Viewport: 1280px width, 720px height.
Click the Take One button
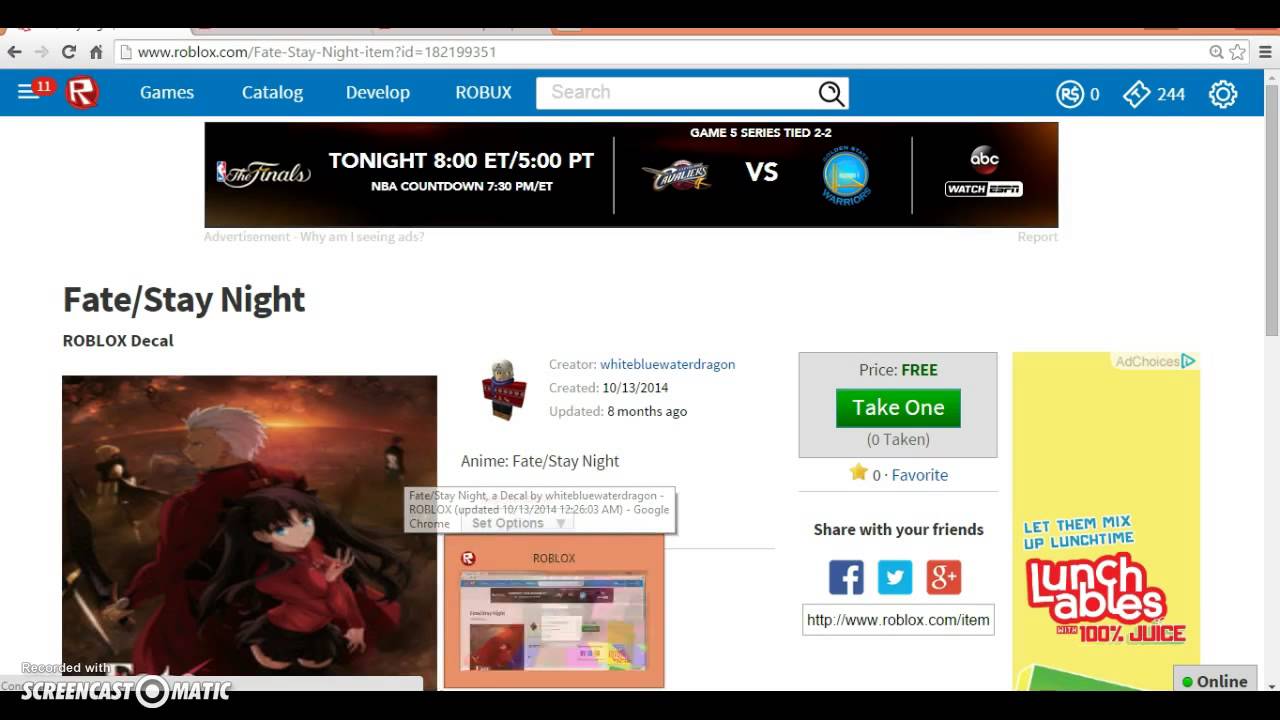(x=898, y=407)
